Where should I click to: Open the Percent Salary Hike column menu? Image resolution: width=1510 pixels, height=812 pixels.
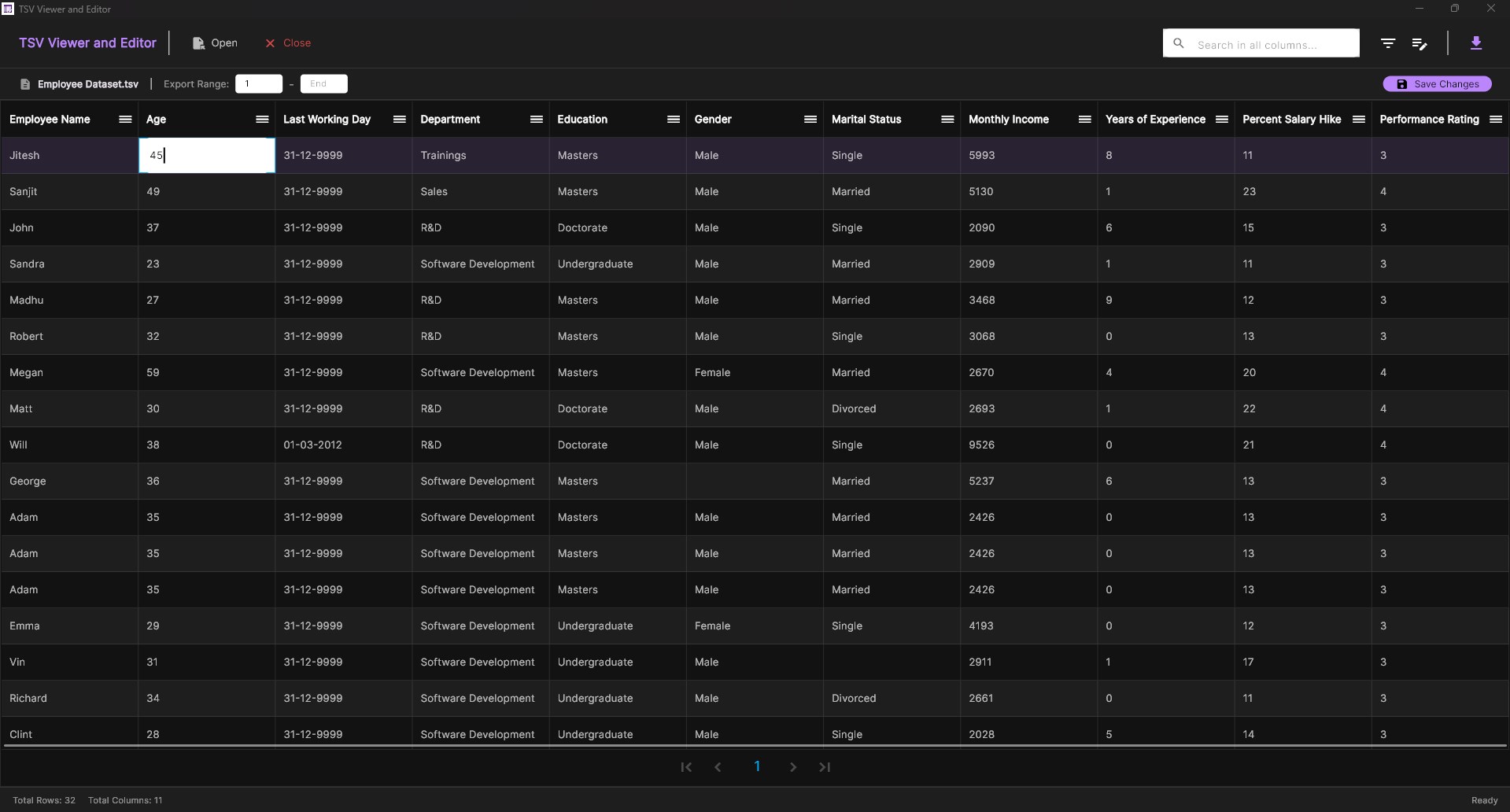coord(1358,120)
